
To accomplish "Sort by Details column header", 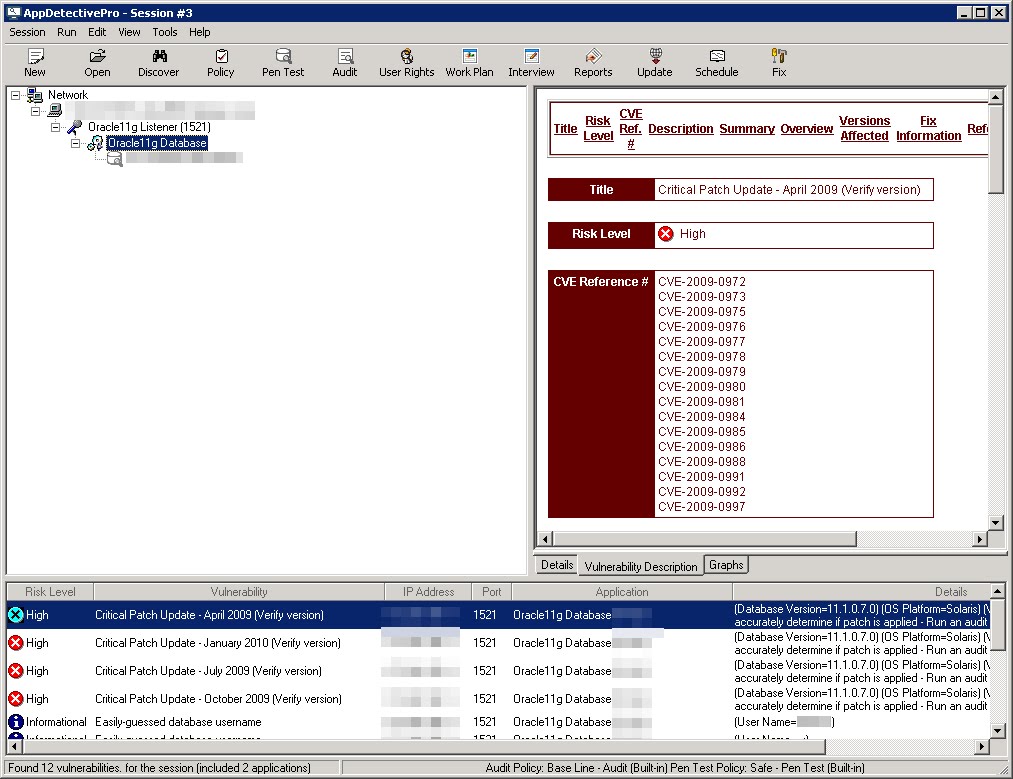I will click(861, 592).
